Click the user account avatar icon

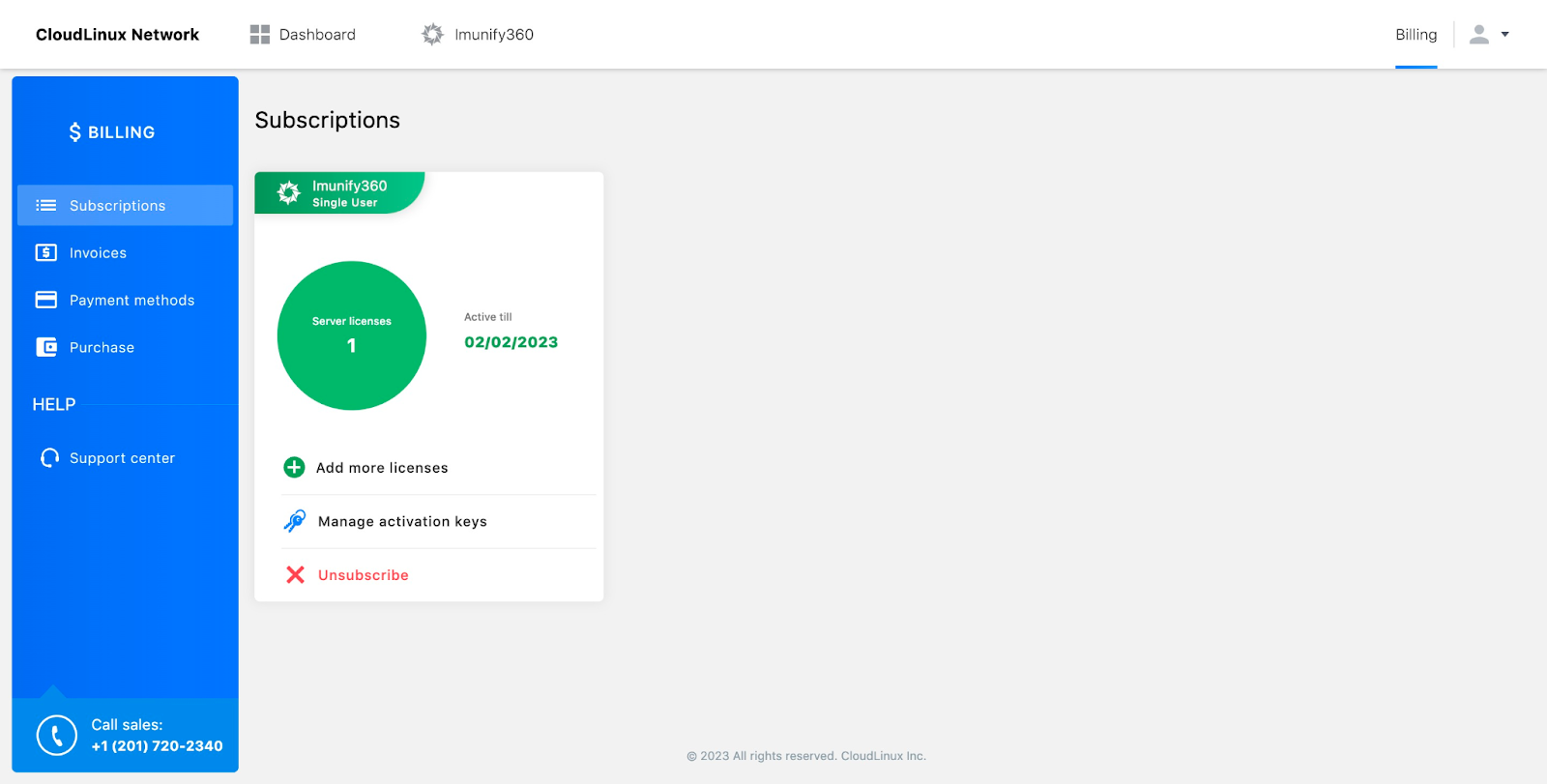tap(1478, 35)
